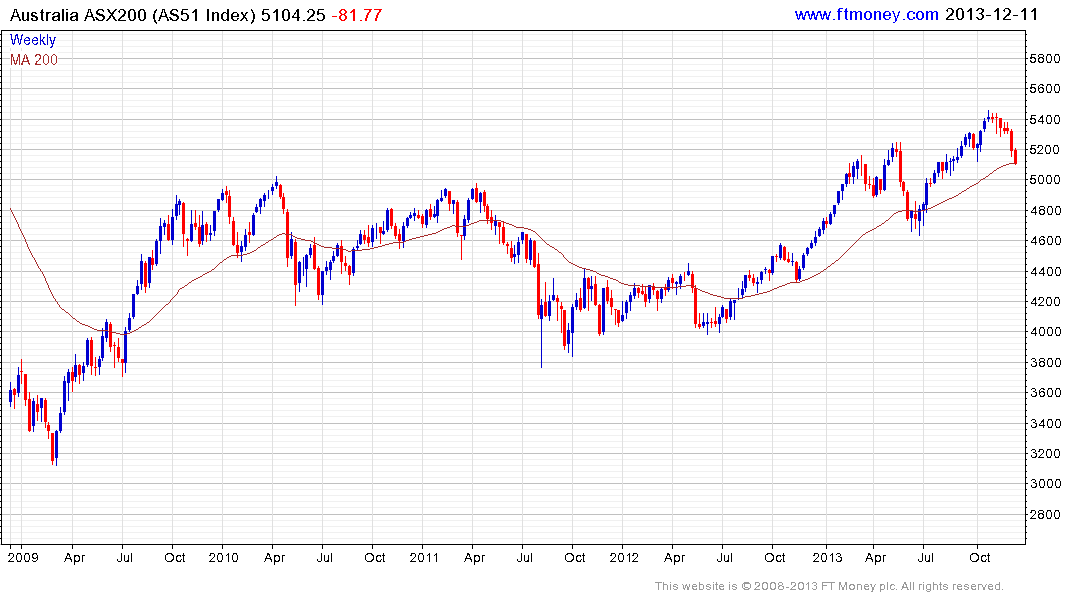Click the October 2013 peak candle near 5400

pos(989,117)
